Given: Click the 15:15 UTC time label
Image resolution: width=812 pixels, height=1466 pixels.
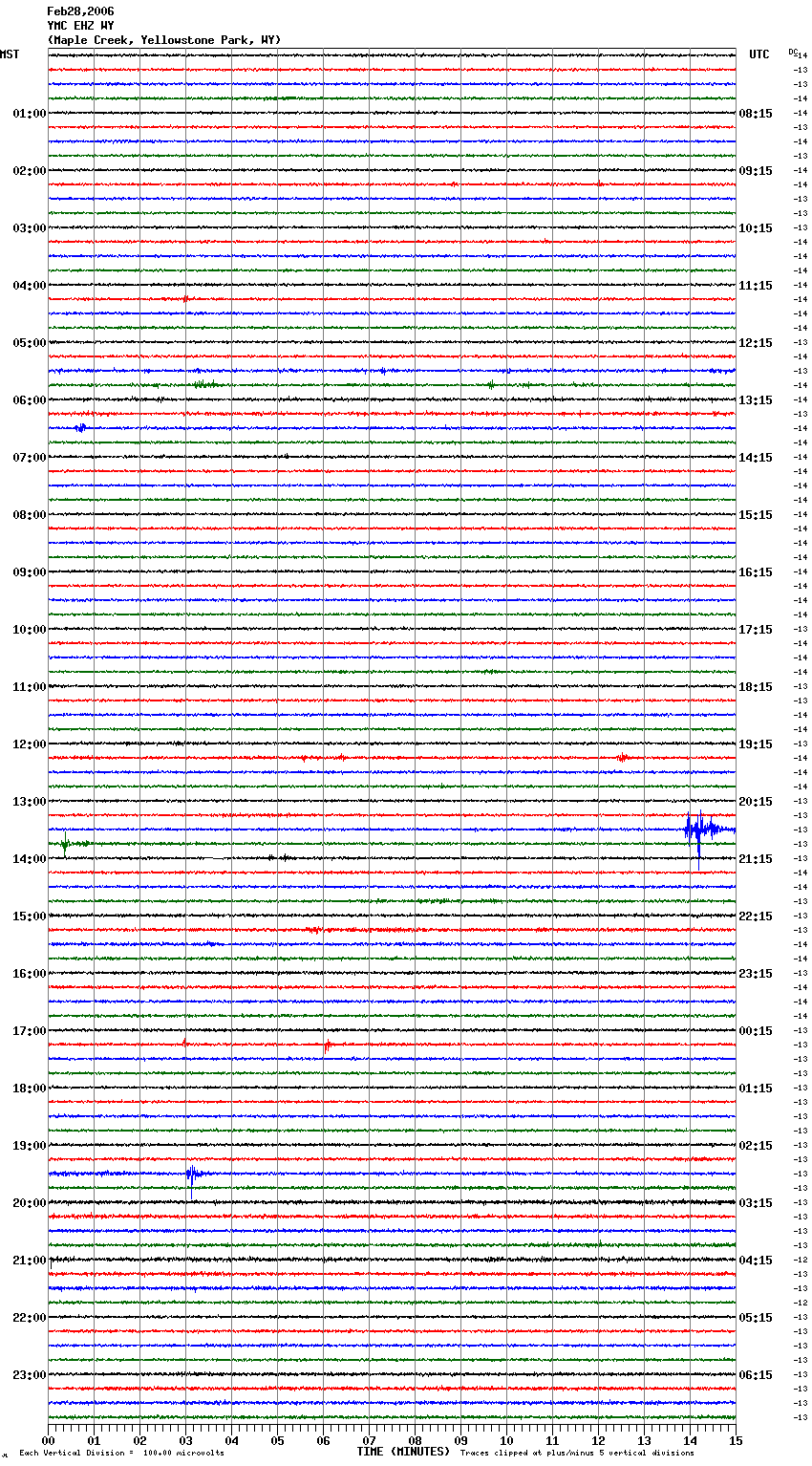Looking at the screenshot, I should pos(756,515).
